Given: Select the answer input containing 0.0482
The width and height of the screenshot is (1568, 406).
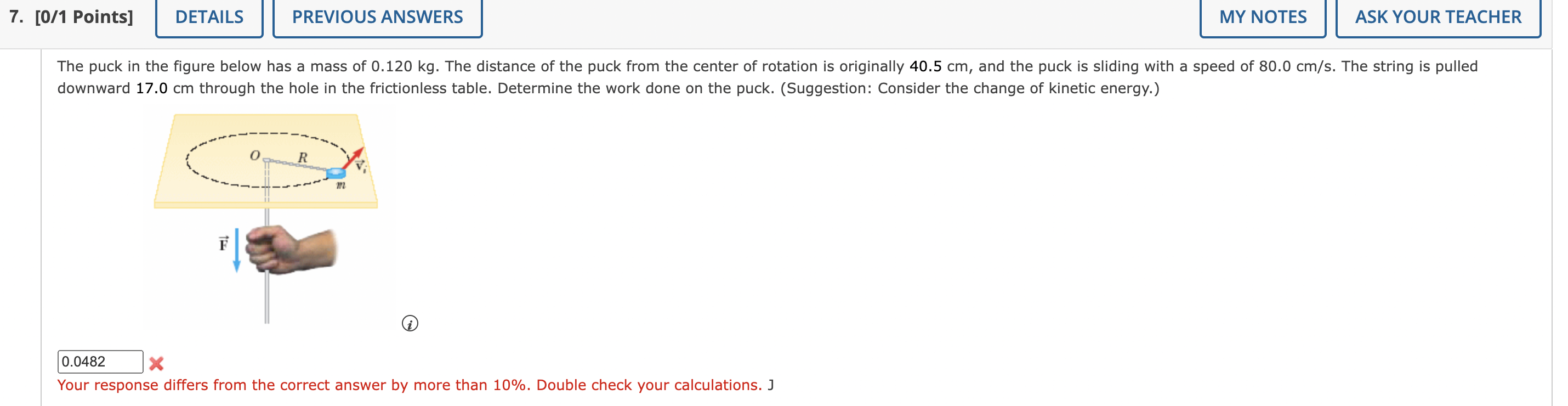Looking at the screenshot, I should 99,360.
